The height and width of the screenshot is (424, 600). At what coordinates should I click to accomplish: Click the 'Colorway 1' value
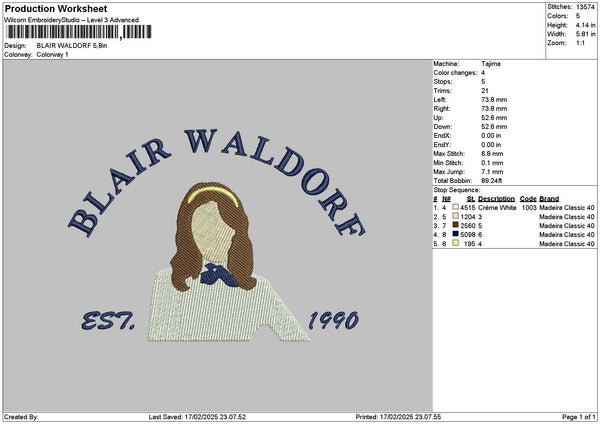point(52,55)
